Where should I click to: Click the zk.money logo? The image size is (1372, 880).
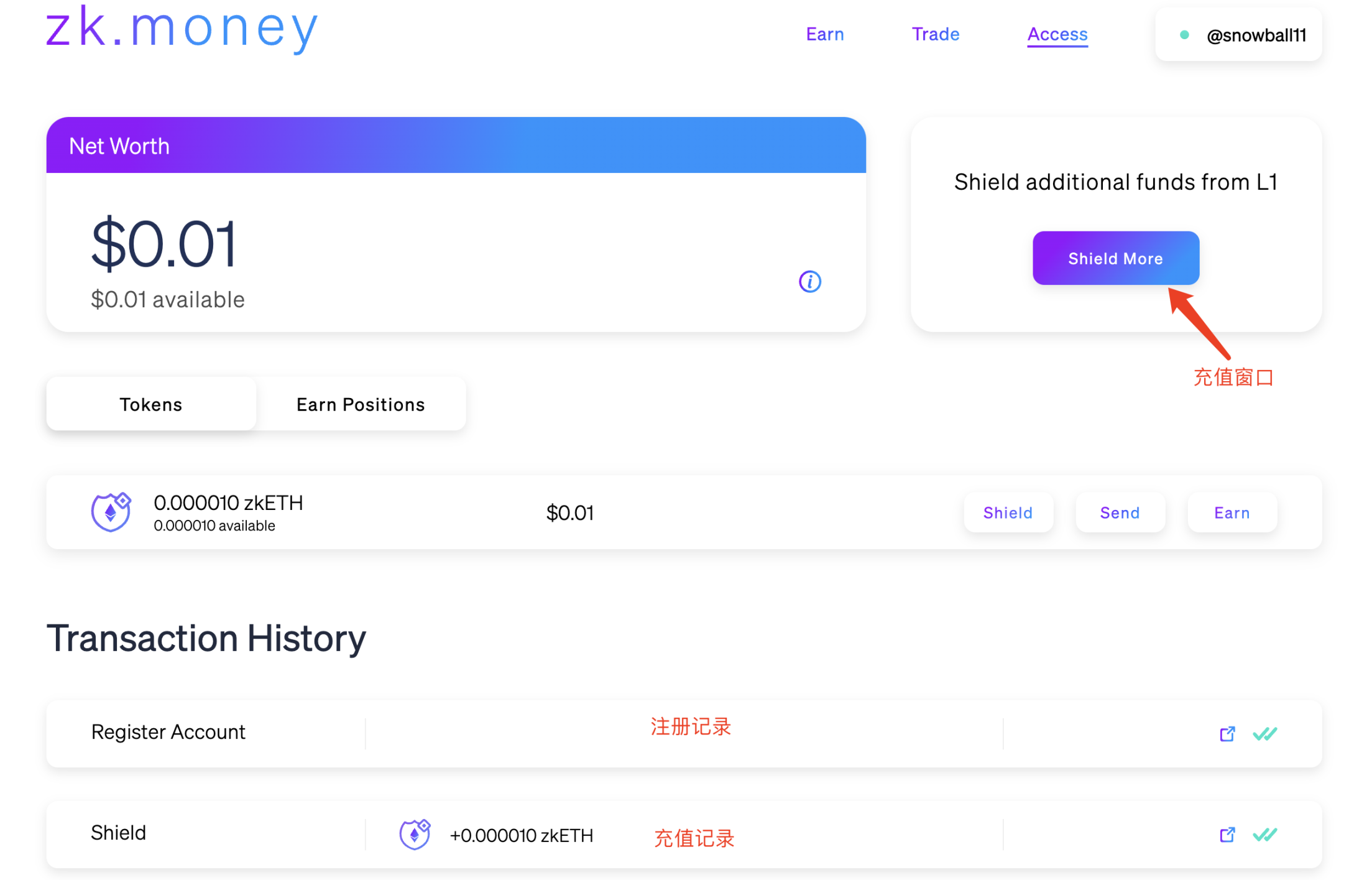182,28
